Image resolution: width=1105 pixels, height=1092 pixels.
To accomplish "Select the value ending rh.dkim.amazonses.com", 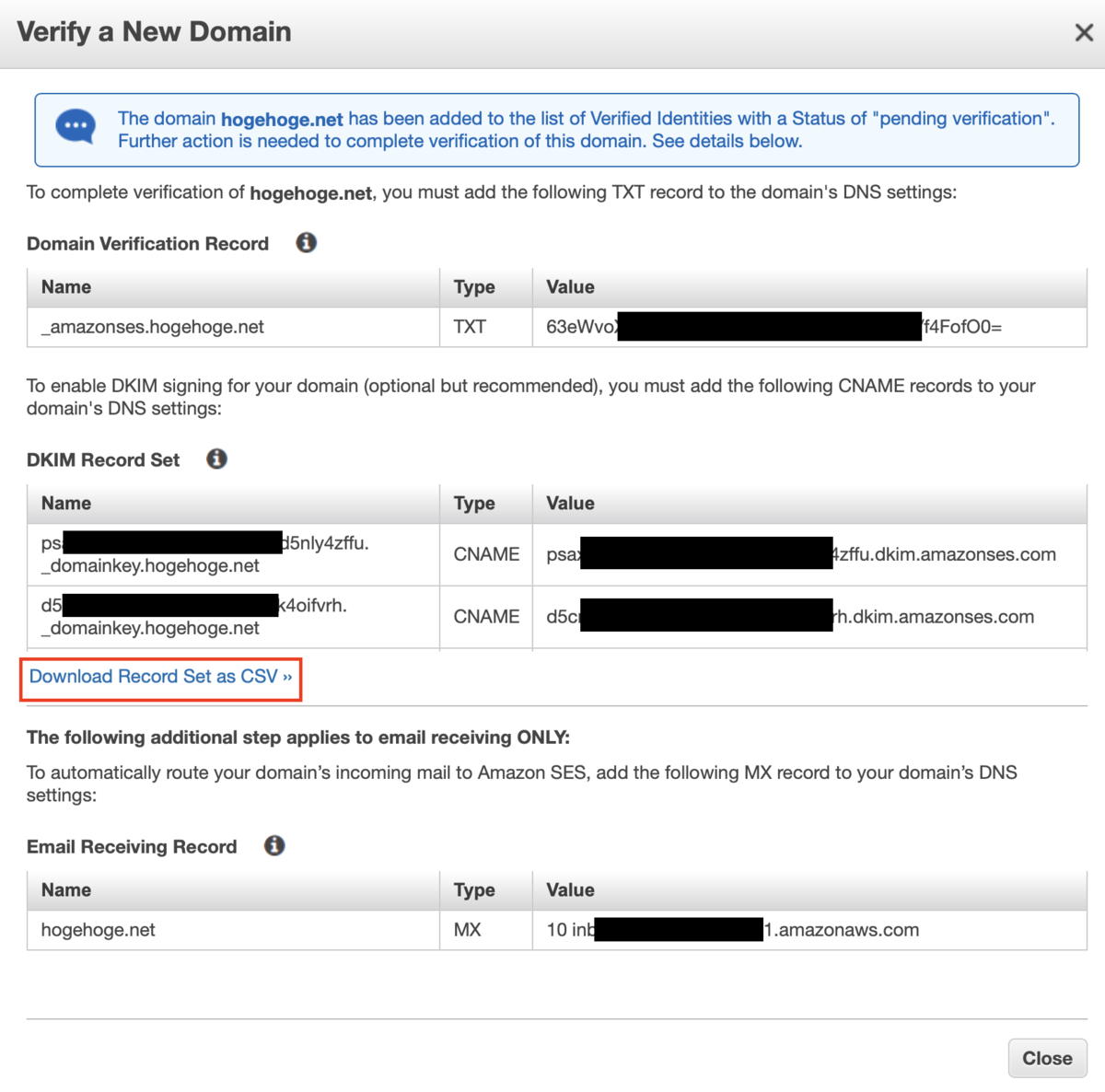I will [809, 617].
